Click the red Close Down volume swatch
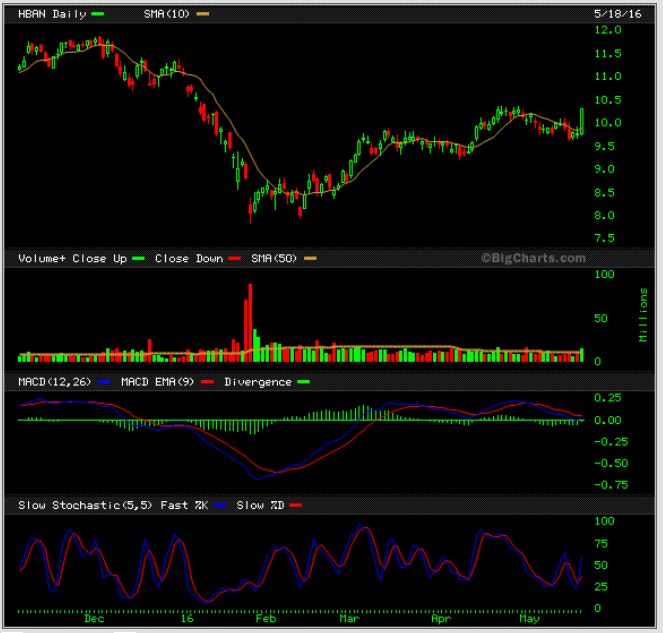Image resolution: width=663 pixels, height=633 pixels. (x=235, y=258)
